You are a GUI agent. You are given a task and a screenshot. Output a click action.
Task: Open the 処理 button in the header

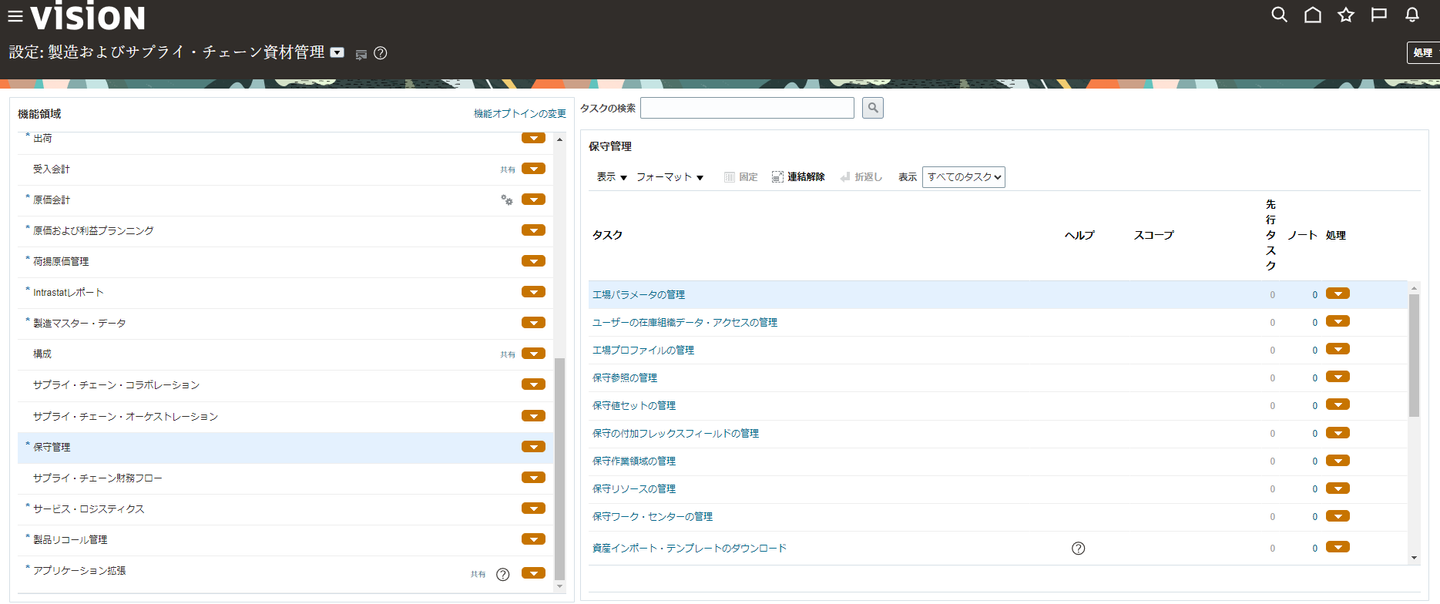[x=1422, y=53]
